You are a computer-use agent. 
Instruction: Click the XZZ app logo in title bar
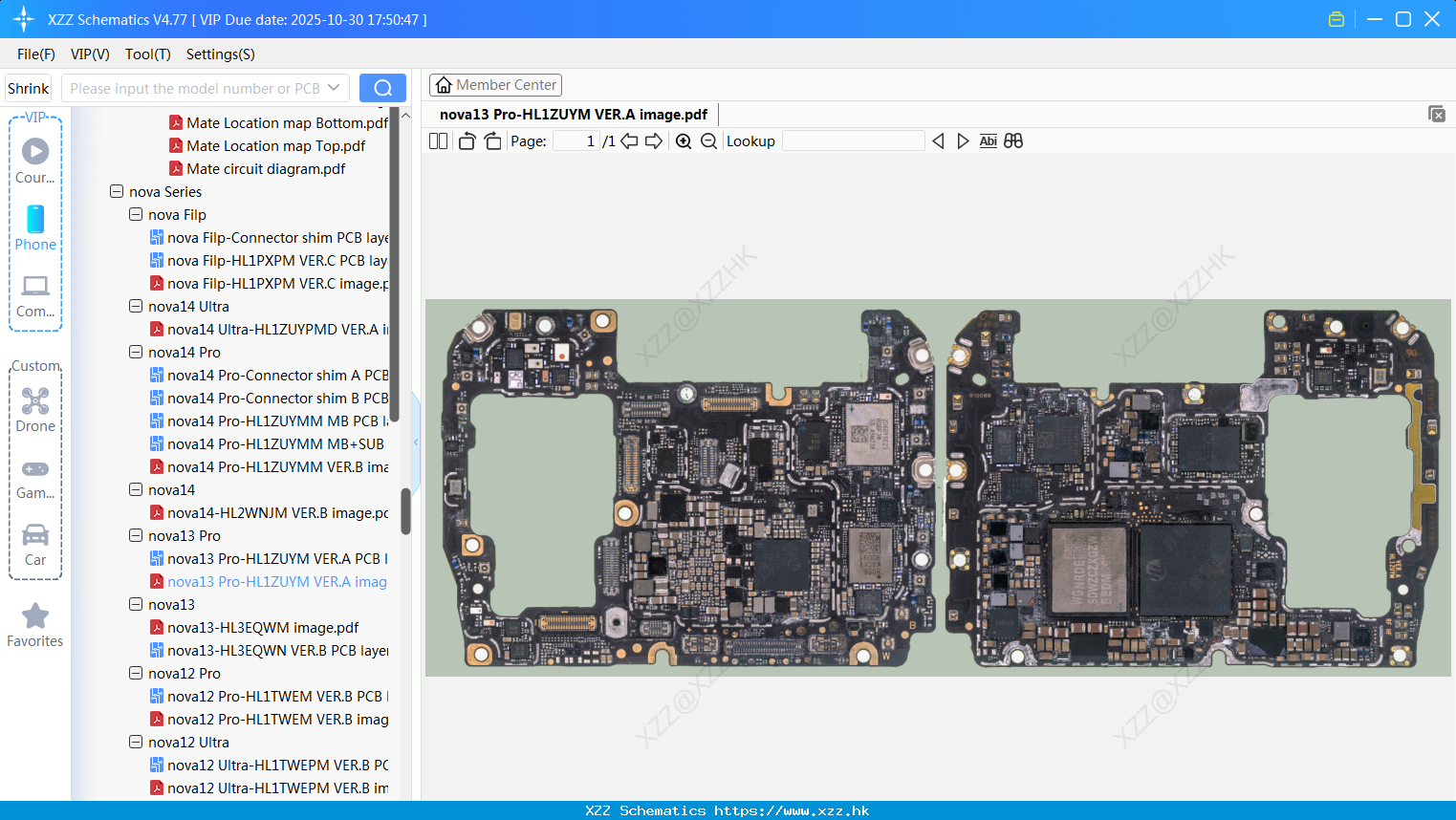[x=24, y=19]
